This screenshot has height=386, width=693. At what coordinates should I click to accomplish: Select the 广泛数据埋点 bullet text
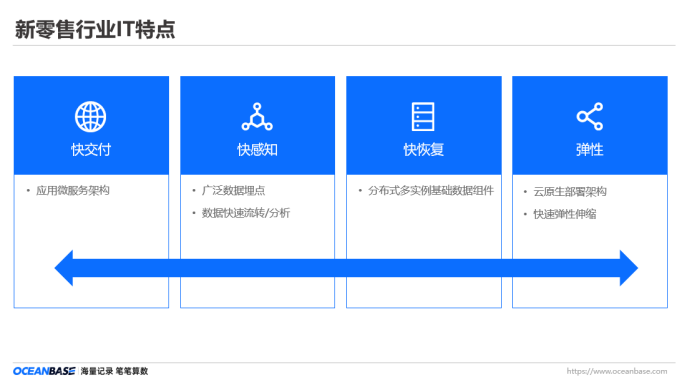pos(233,191)
